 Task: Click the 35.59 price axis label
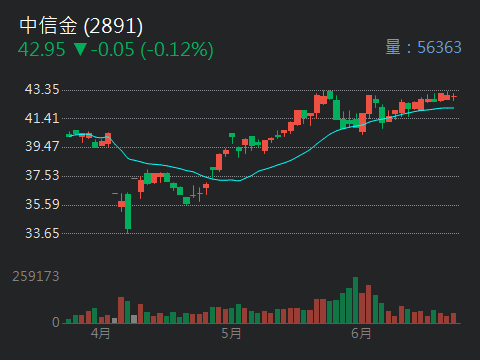click(42, 204)
